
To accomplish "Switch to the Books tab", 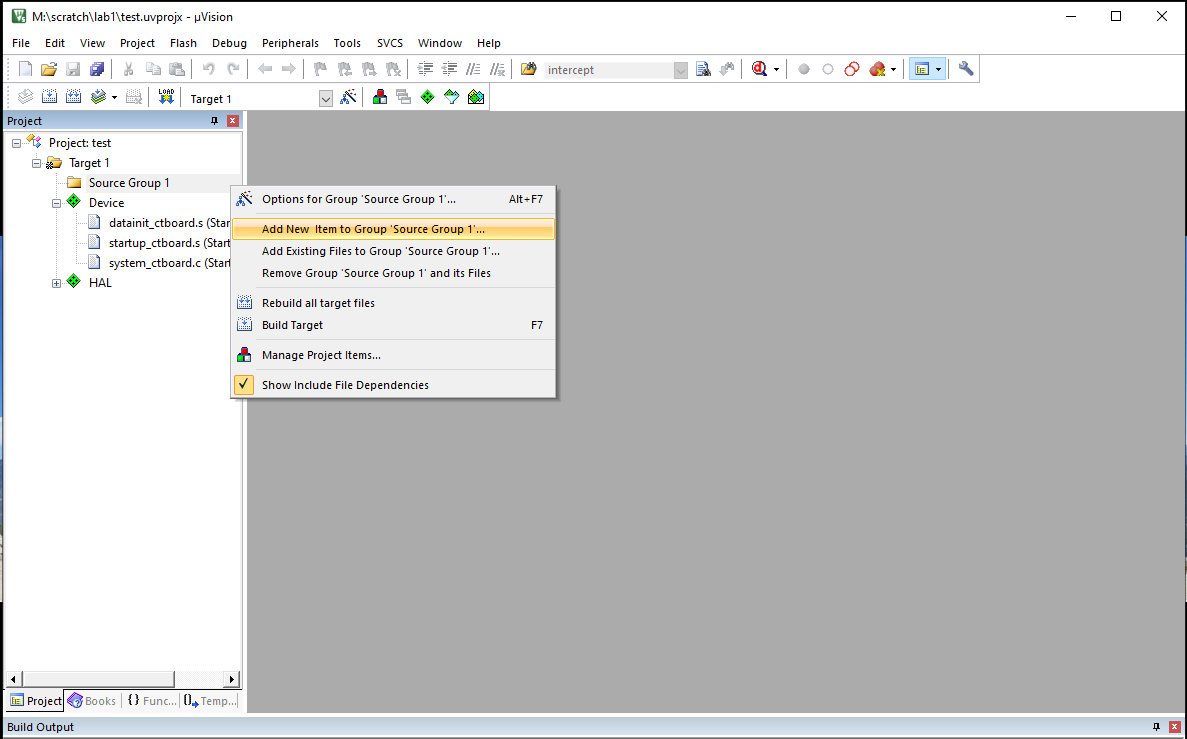I will pyautogui.click(x=92, y=701).
